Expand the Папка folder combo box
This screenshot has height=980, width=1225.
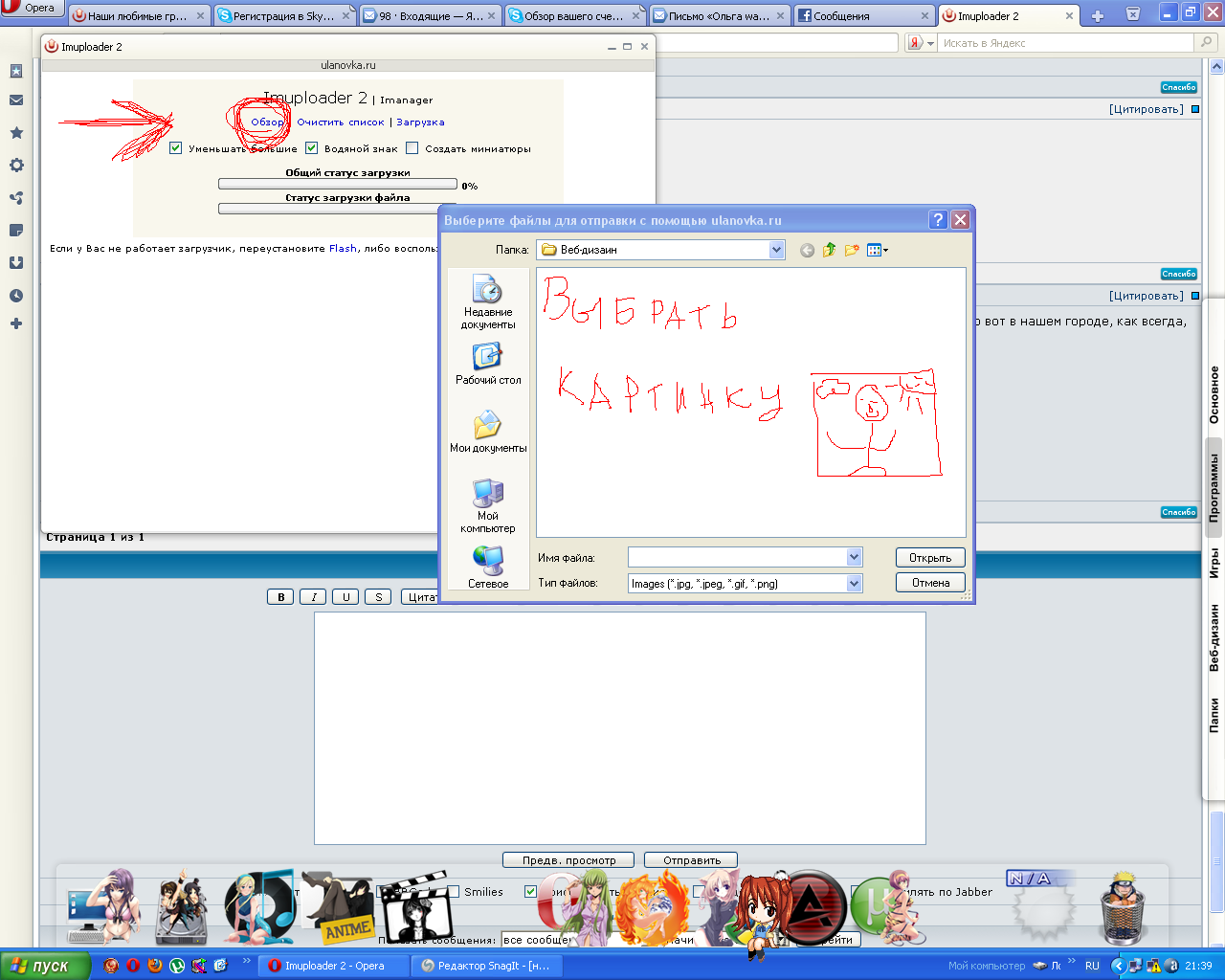(x=776, y=250)
